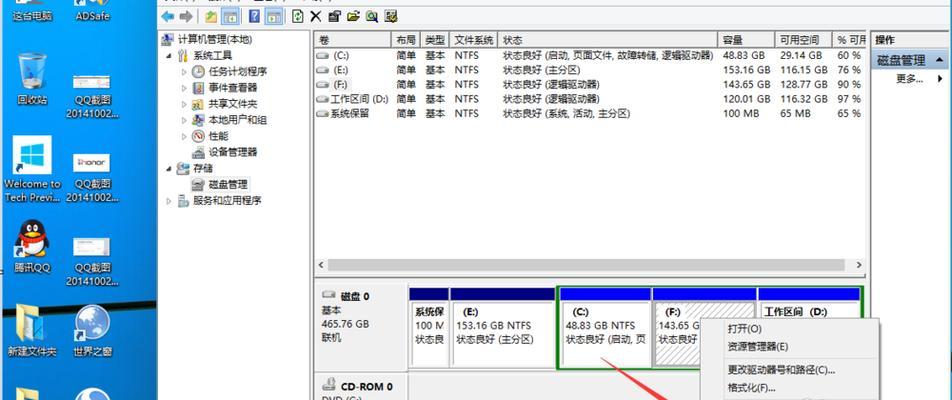Toggle the show/hide console tree icon
The height and width of the screenshot is (400, 952).
(229, 16)
